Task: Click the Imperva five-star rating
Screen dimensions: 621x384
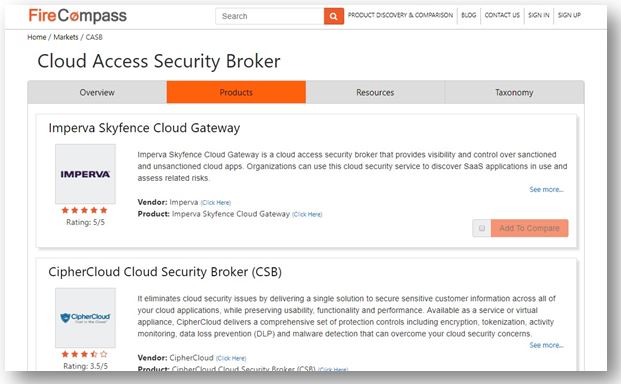Action: [x=84, y=210]
